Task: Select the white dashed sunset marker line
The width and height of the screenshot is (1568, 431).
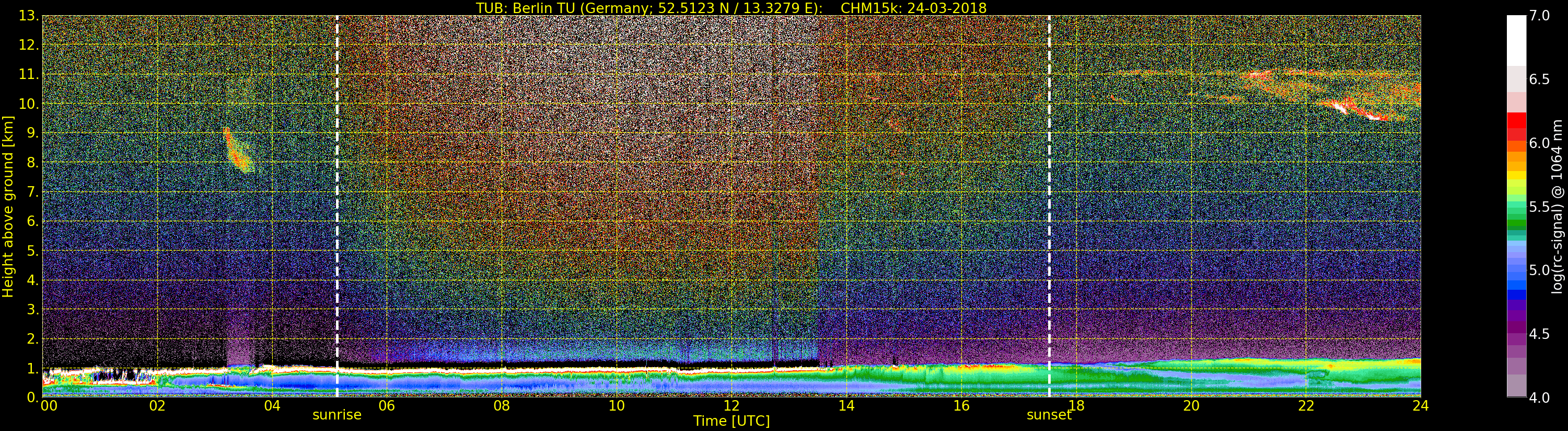Action: (x=1049, y=206)
